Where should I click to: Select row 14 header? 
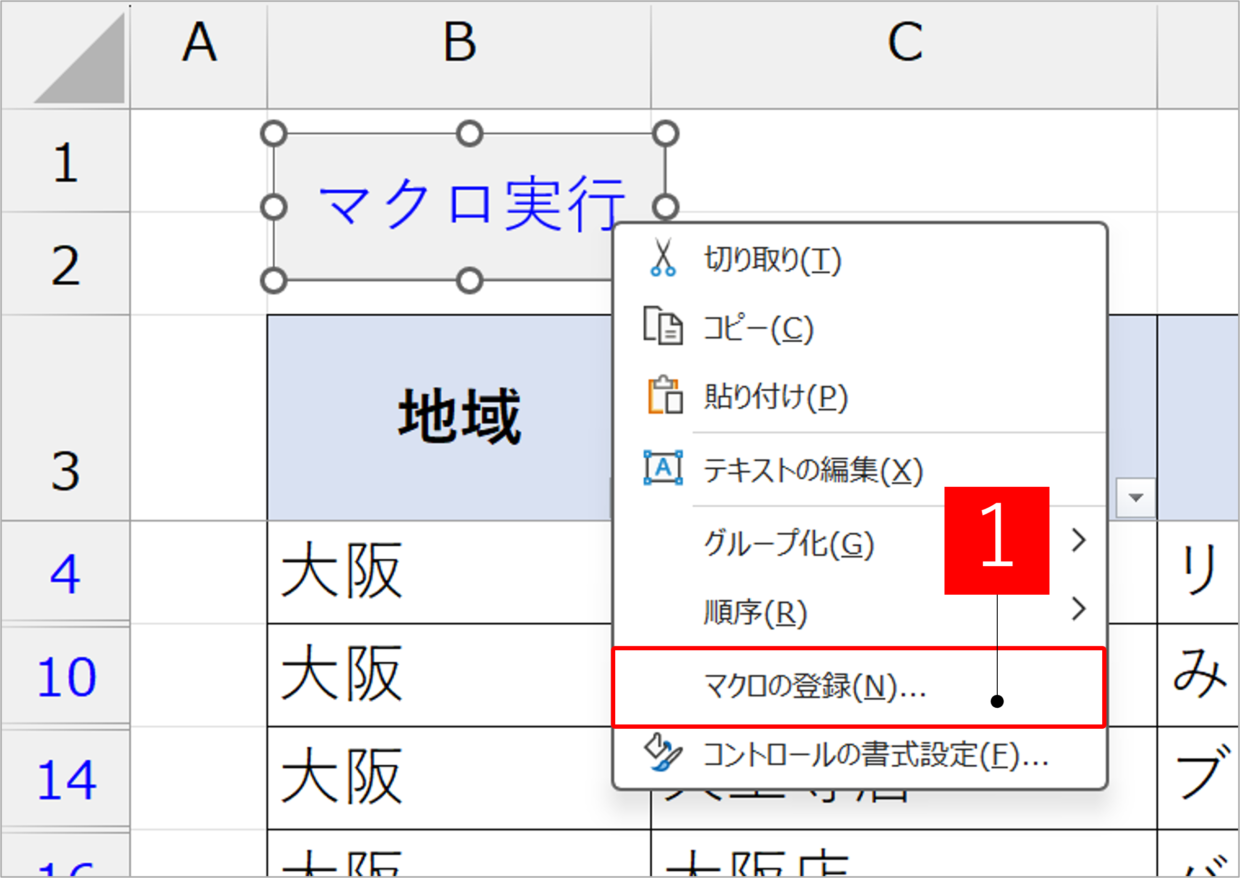pos(66,780)
